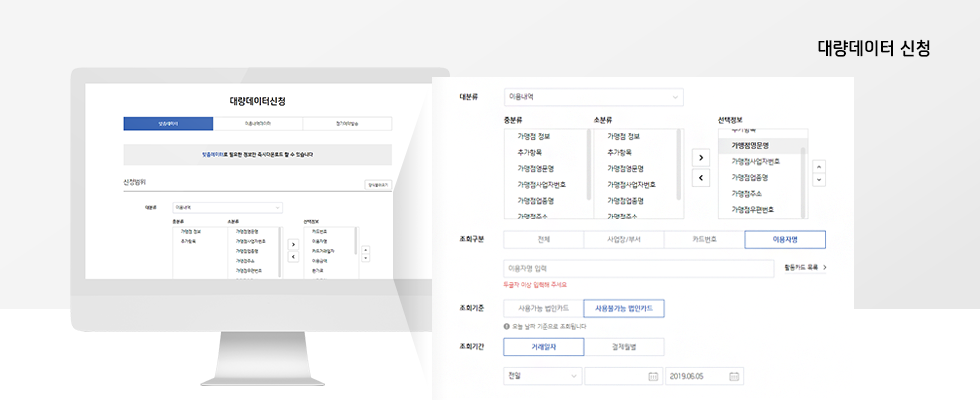Open calendar icon for the empty start date
Image resolution: width=980 pixels, height=400 pixels.
(653, 376)
